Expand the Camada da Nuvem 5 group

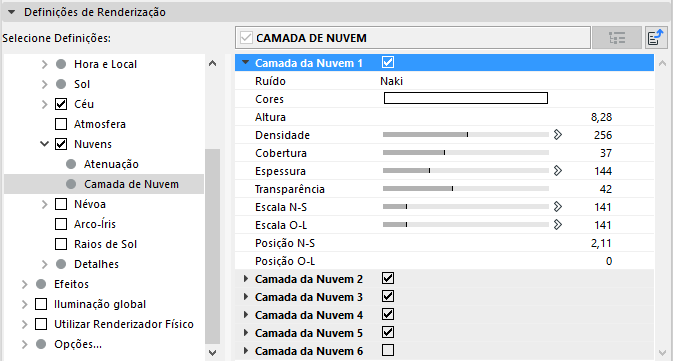(x=246, y=333)
